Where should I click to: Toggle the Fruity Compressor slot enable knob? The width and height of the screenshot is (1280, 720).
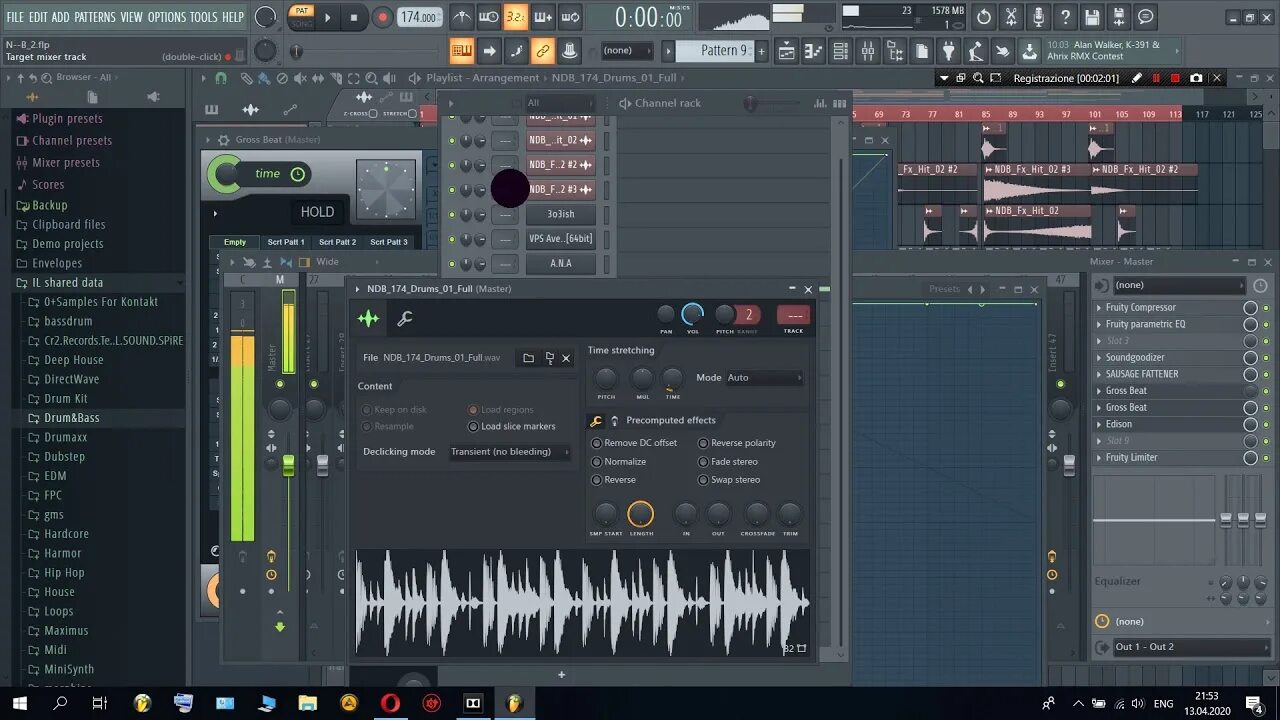pyautogui.click(x=1250, y=308)
